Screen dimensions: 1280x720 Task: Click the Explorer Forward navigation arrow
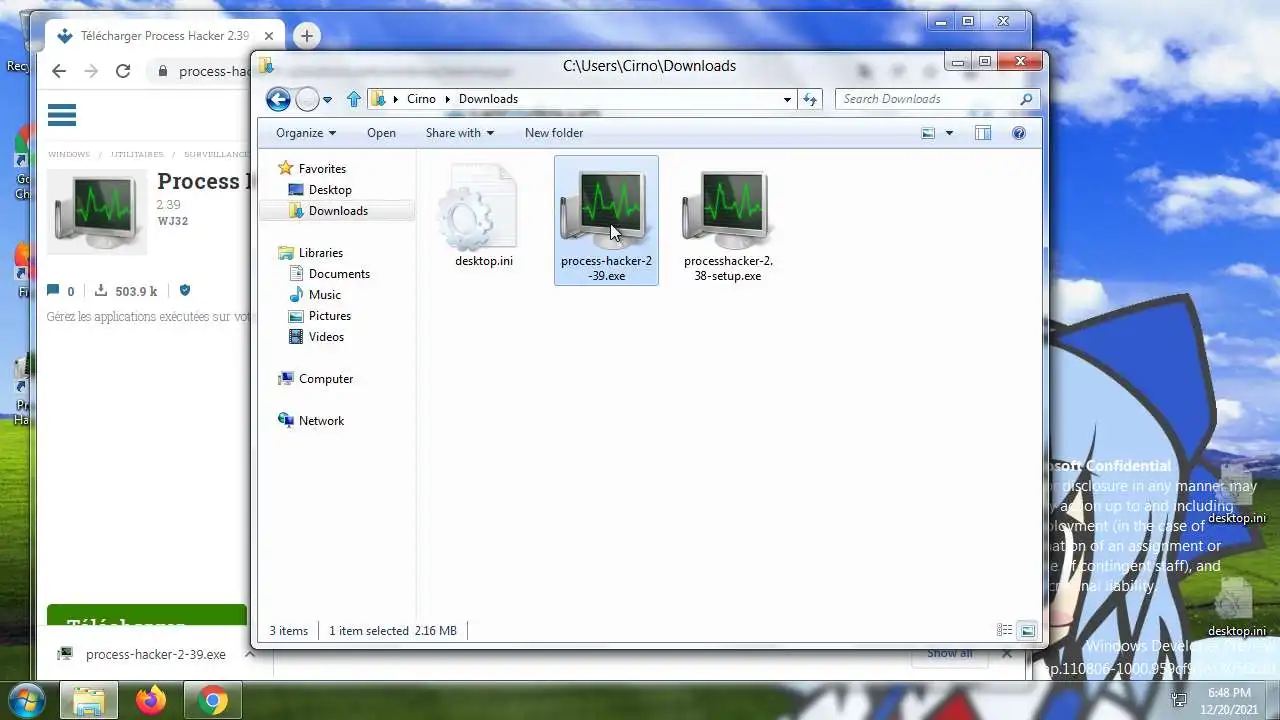[x=307, y=99]
